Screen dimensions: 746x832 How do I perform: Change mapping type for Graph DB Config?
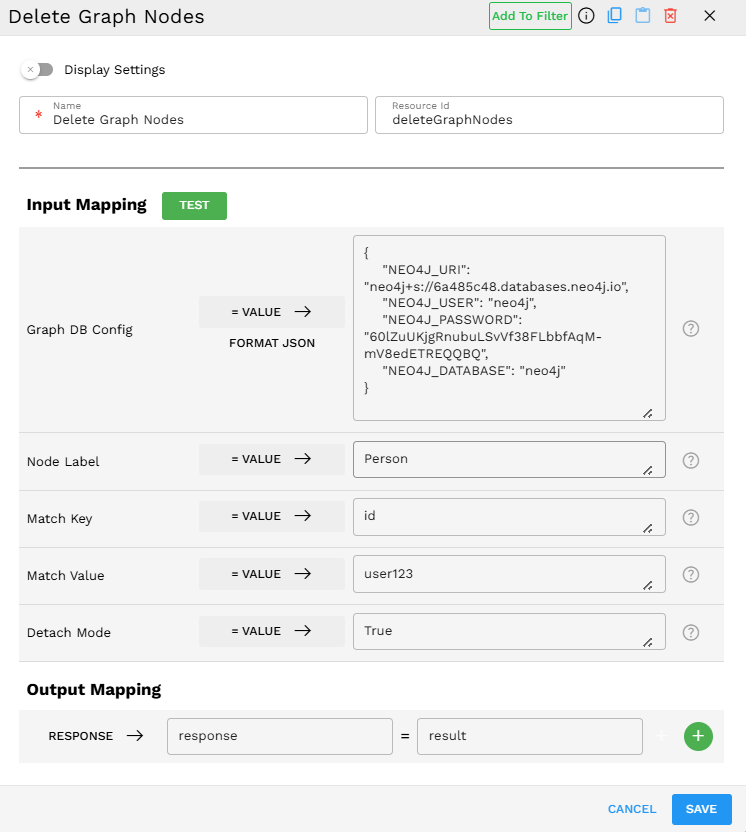tap(272, 312)
